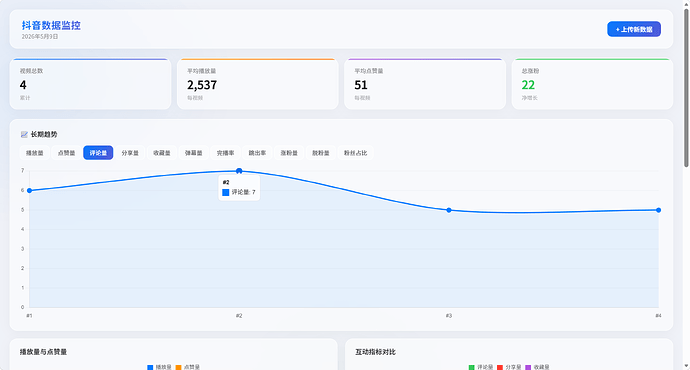Select the 完播率 tab
The image size is (690, 370).
[x=225, y=153]
